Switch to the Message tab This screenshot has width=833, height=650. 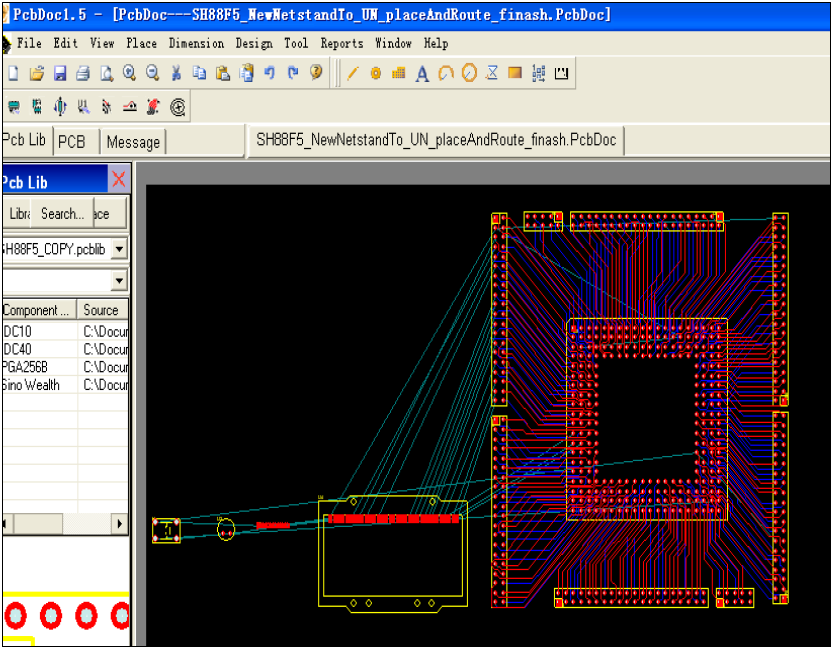coord(133,142)
